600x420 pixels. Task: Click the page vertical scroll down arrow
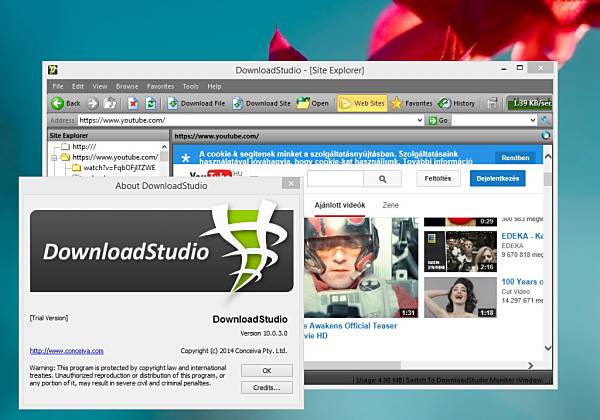point(548,348)
